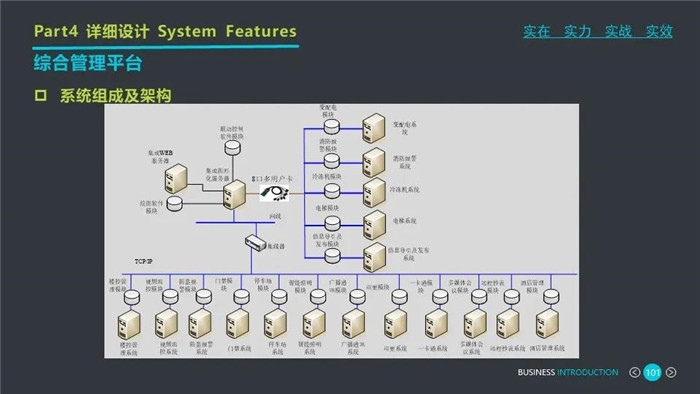
Task: Select the 综合管理平台 heading text
Action: point(88,62)
